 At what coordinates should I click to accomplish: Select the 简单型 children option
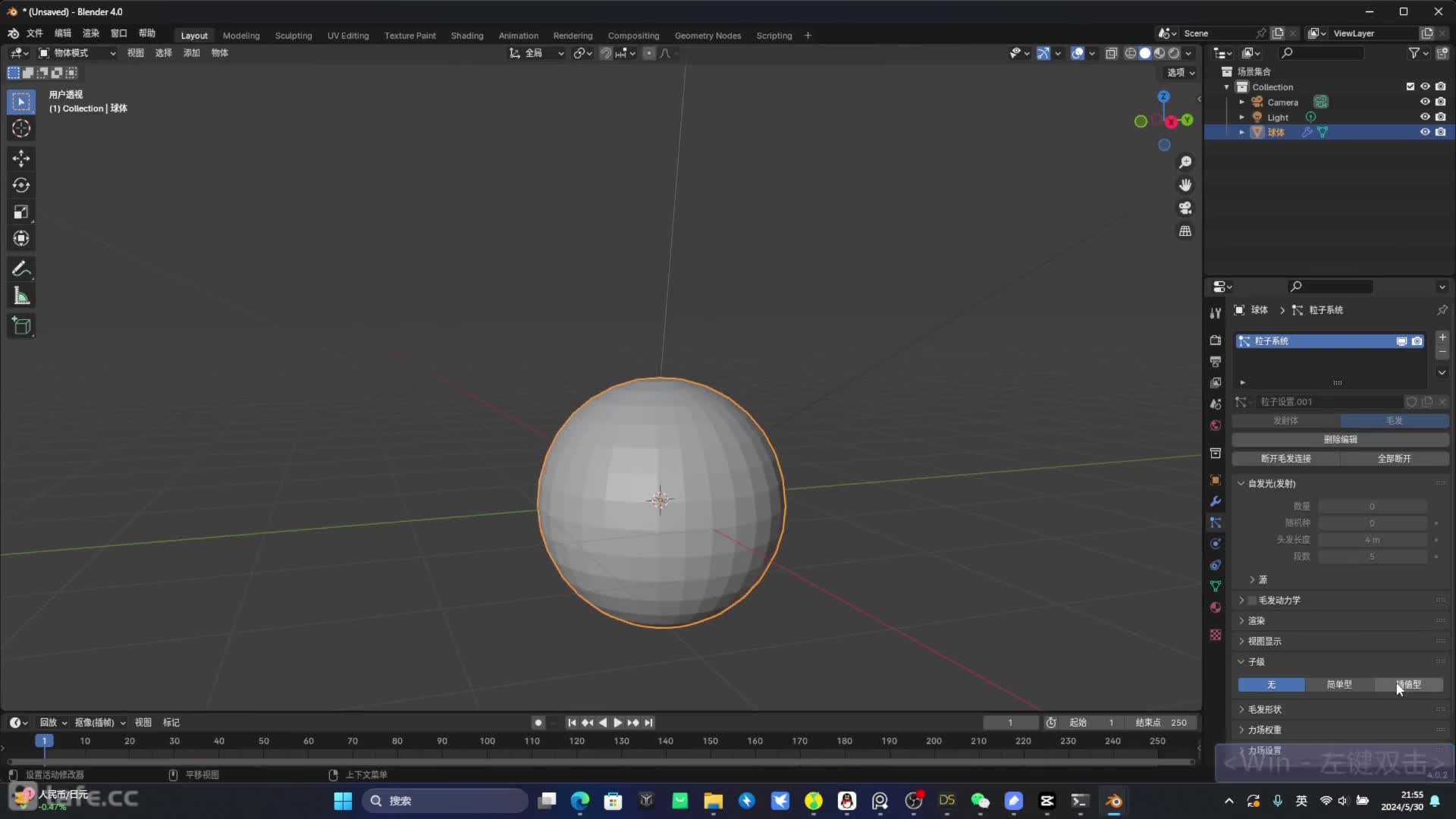1339,685
